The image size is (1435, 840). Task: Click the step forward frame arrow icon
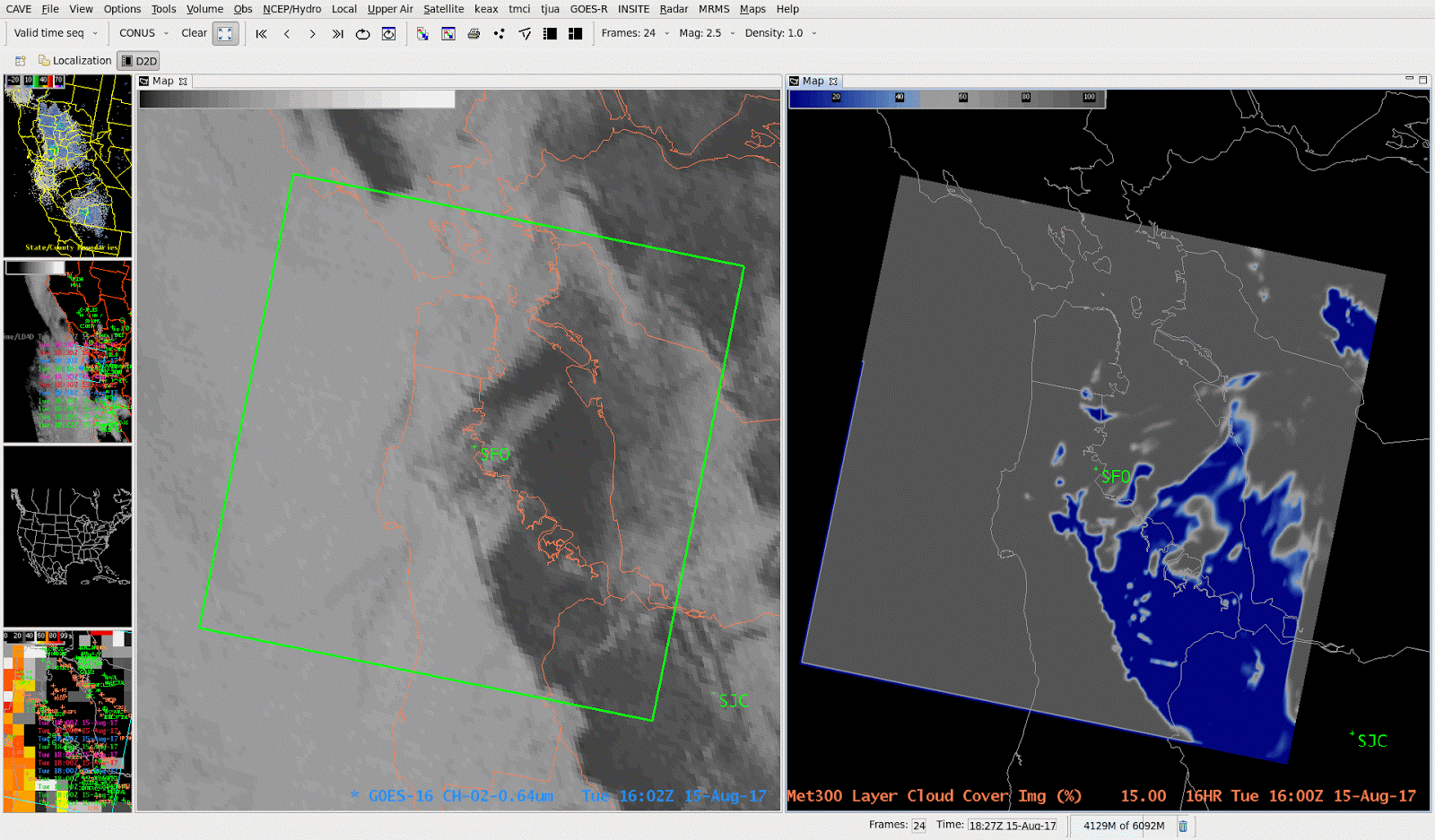coord(311,34)
